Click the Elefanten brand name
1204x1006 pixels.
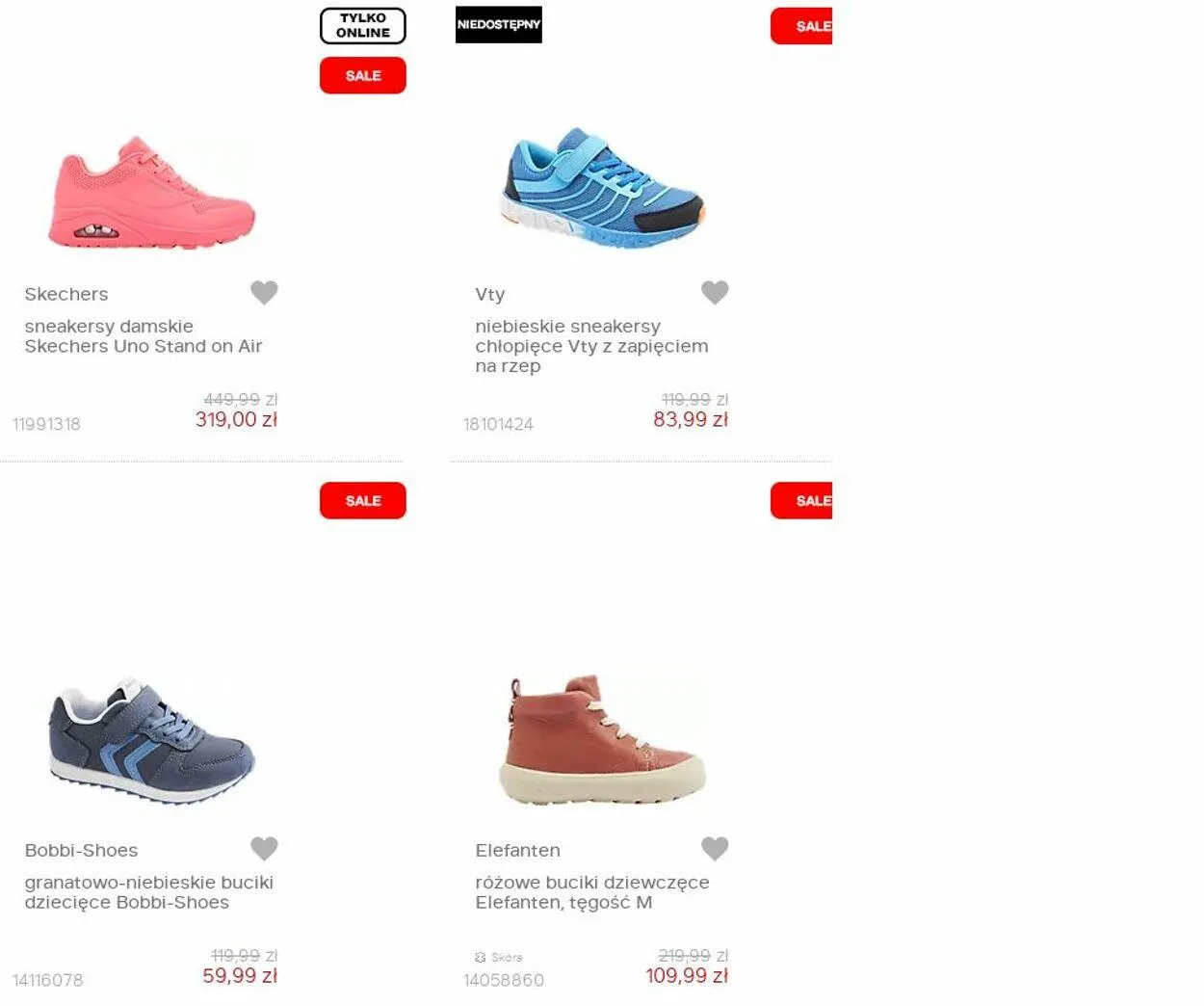tap(517, 850)
